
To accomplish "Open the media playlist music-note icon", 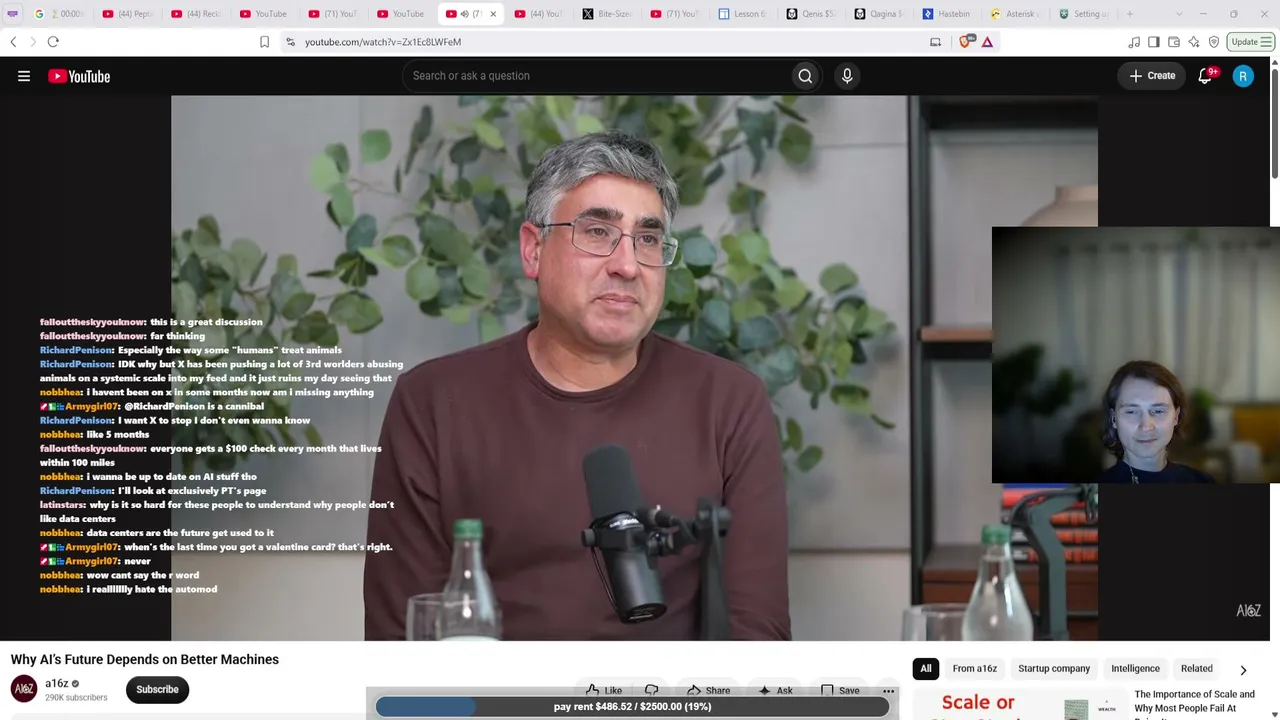I will click(1134, 42).
